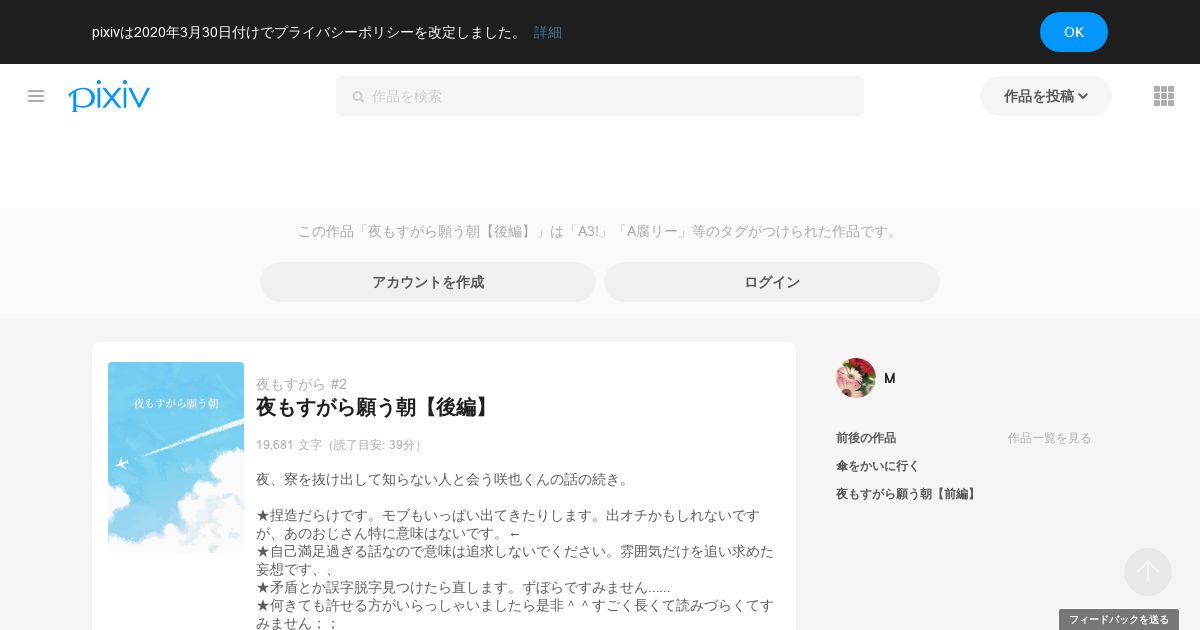Go to the pixiv home logo

point(109,96)
